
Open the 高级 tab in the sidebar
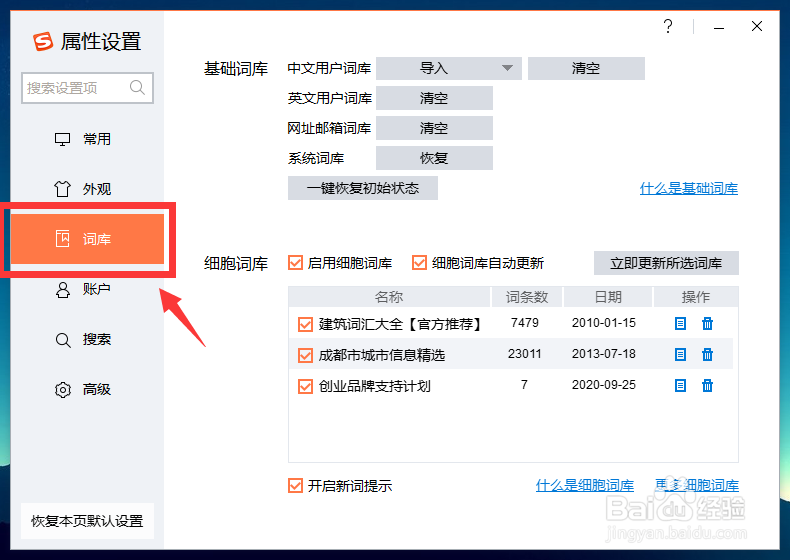point(87,389)
